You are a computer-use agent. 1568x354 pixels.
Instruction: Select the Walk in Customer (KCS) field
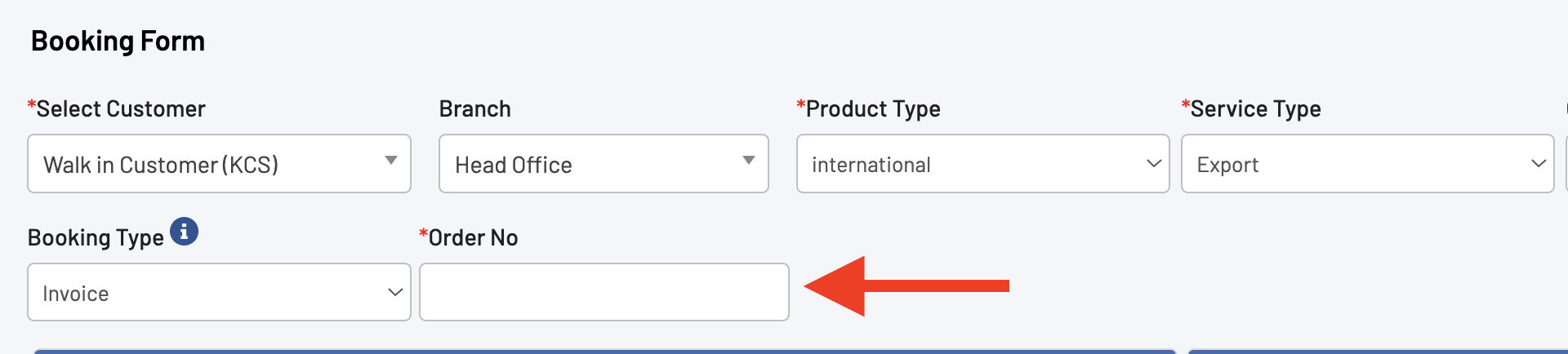point(219,164)
